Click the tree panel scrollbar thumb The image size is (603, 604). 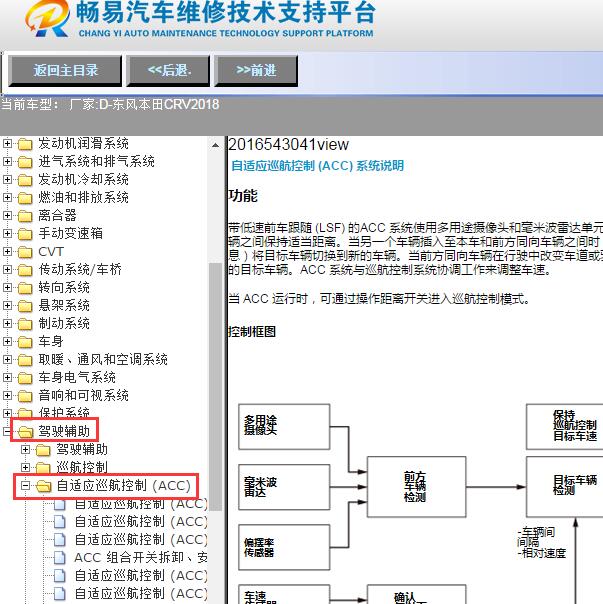[x=215, y=386]
